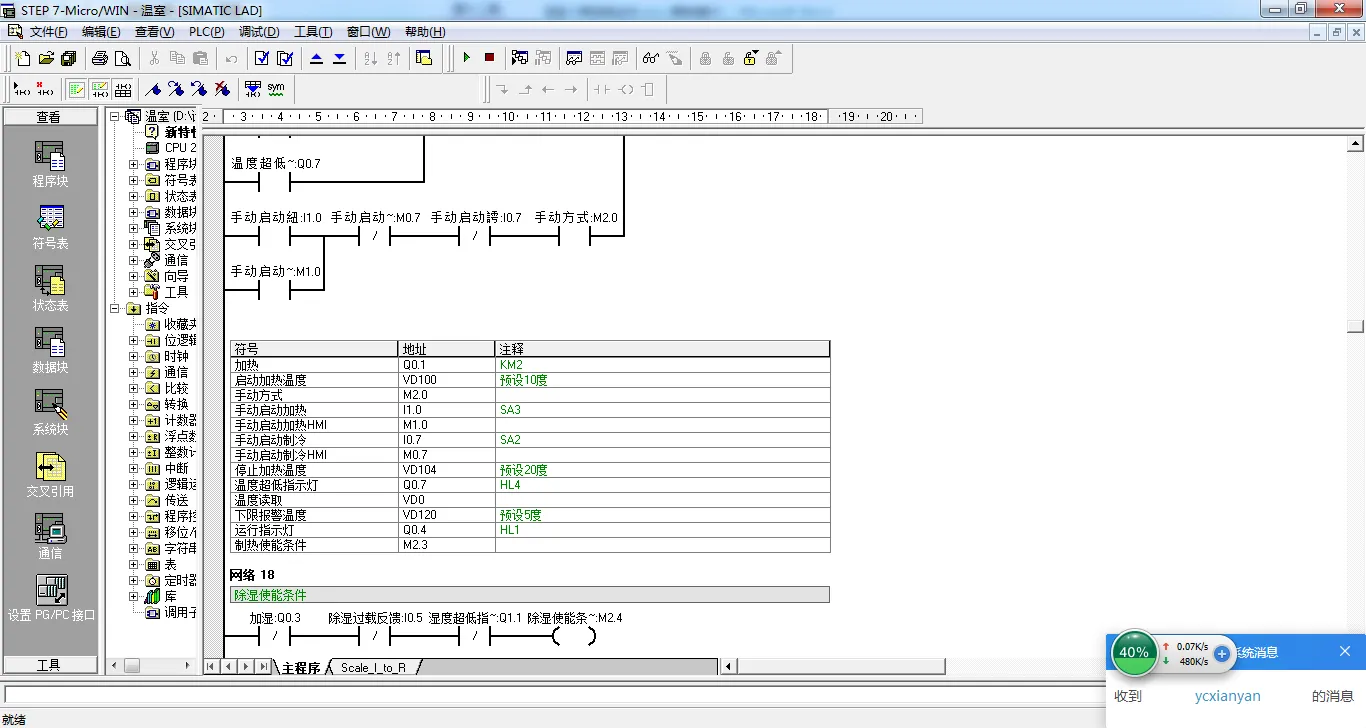Open the options icon next to sort buttons

click(x=424, y=58)
